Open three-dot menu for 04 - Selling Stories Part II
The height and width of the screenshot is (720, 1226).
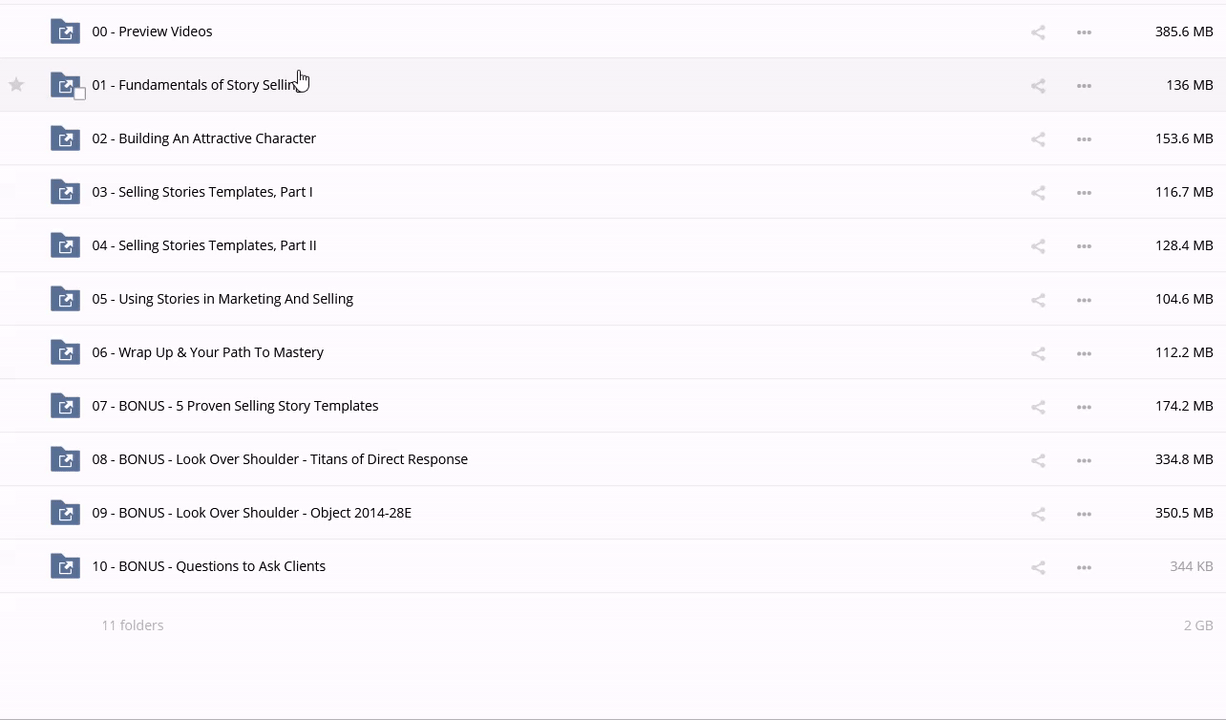pos(1084,246)
